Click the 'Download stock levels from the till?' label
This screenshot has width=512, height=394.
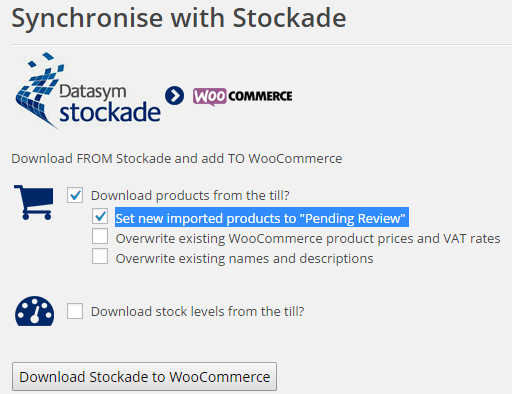tap(197, 311)
